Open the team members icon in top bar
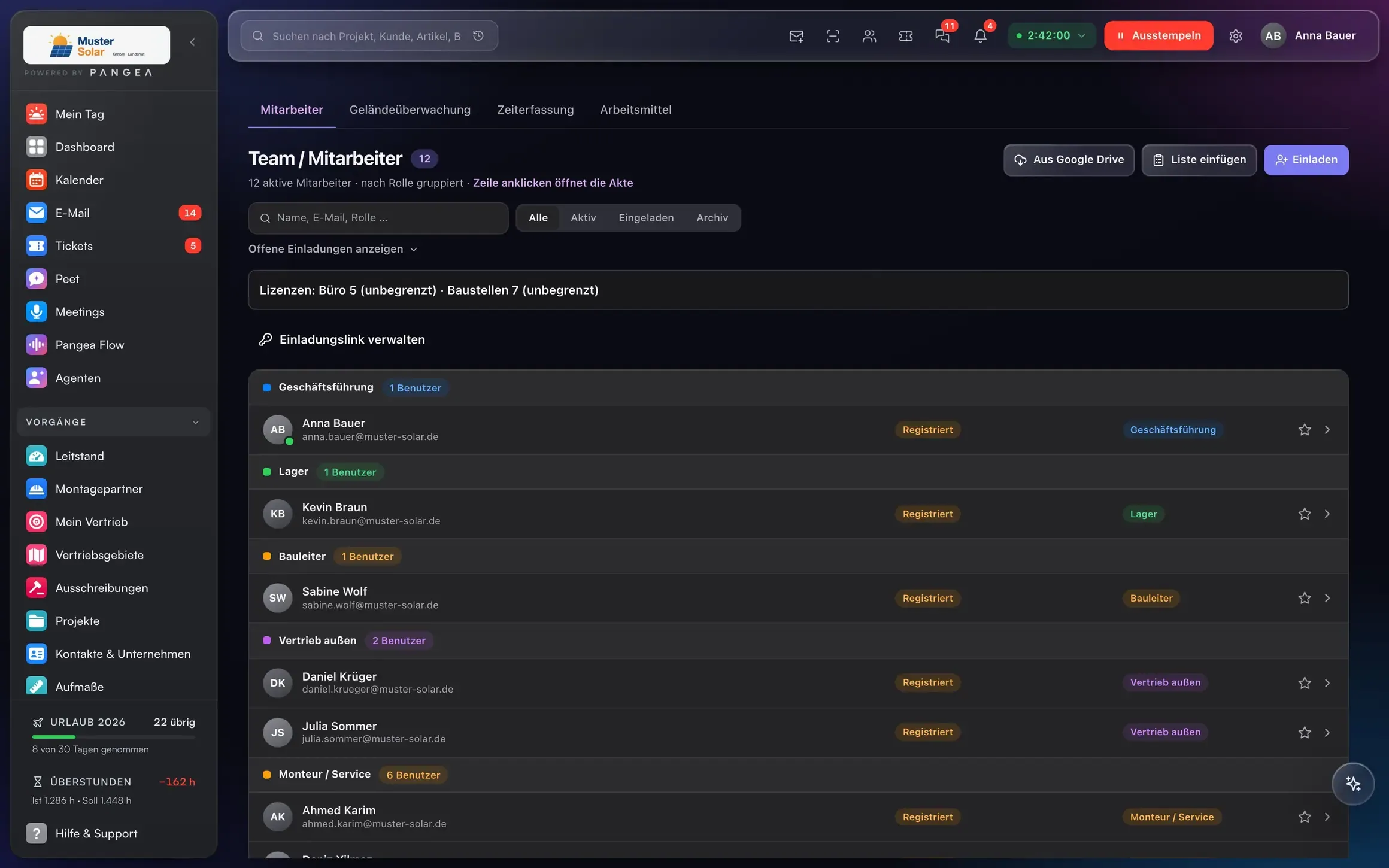This screenshot has height=868, width=1389. point(869,36)
